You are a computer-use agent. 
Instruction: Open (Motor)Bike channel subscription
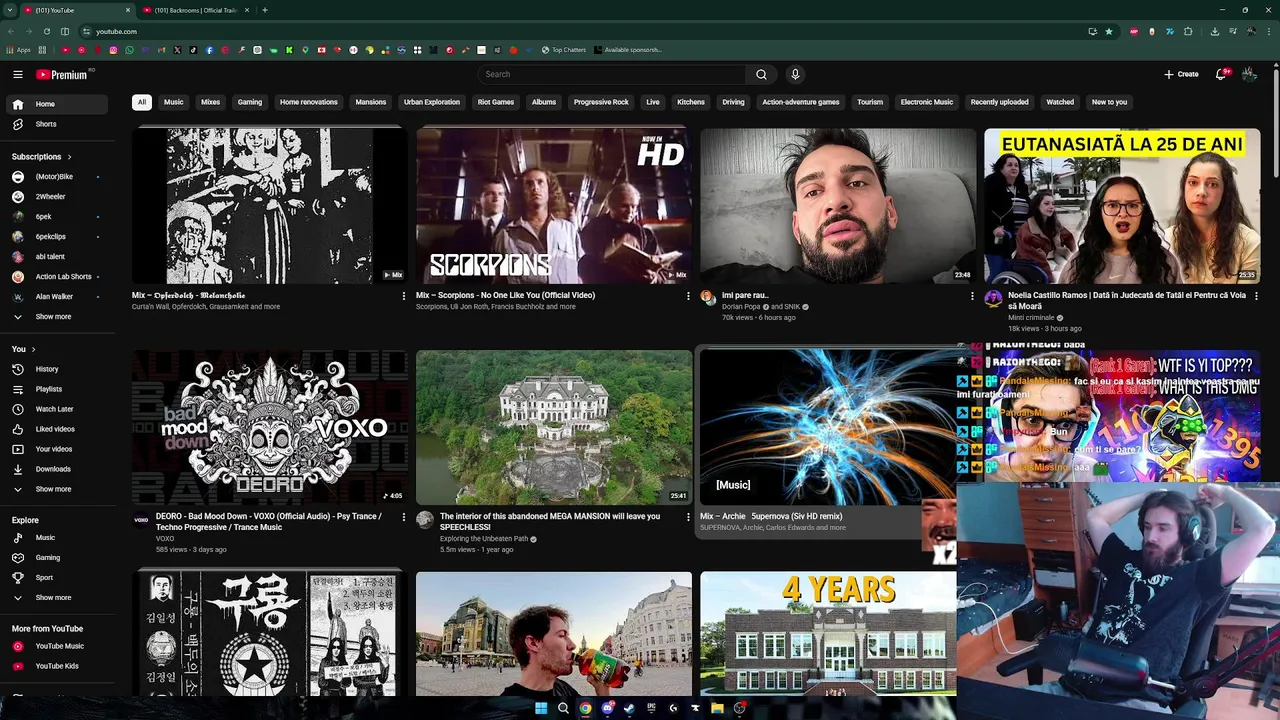coord(58,177)
